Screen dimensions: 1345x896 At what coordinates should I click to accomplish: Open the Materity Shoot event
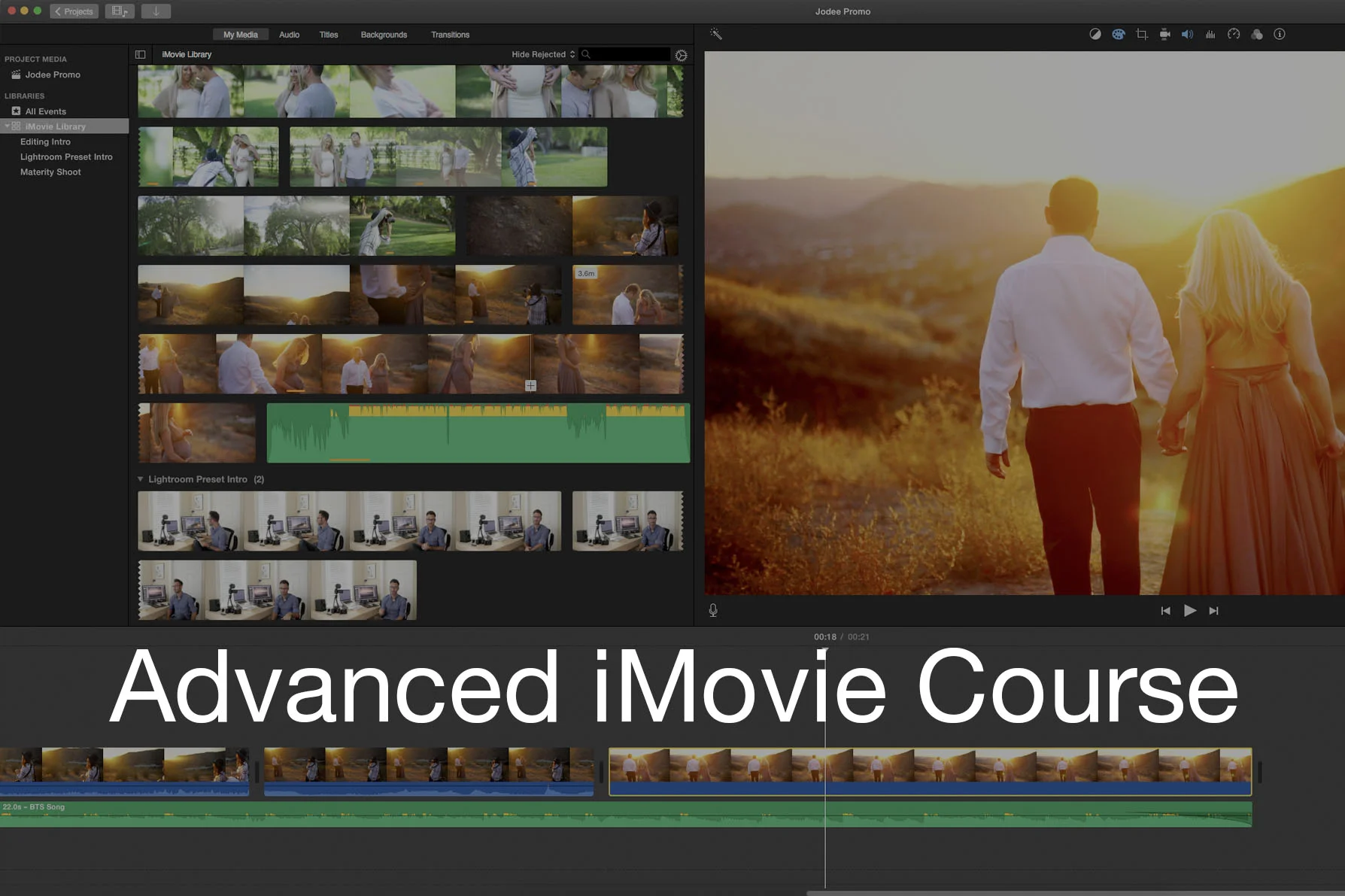[x=50, y=172]
